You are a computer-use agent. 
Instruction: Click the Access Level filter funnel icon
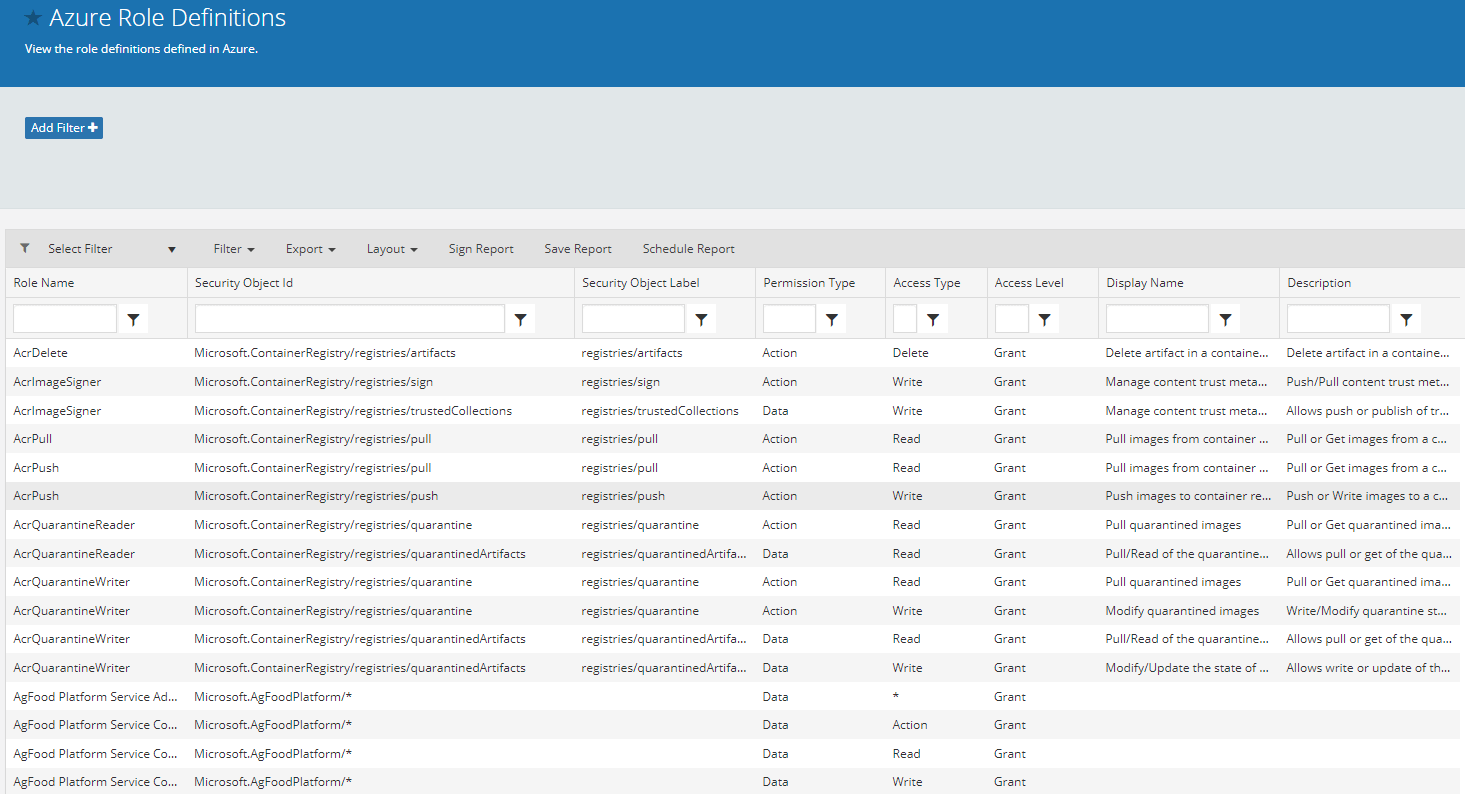(x=1045, y=319)
